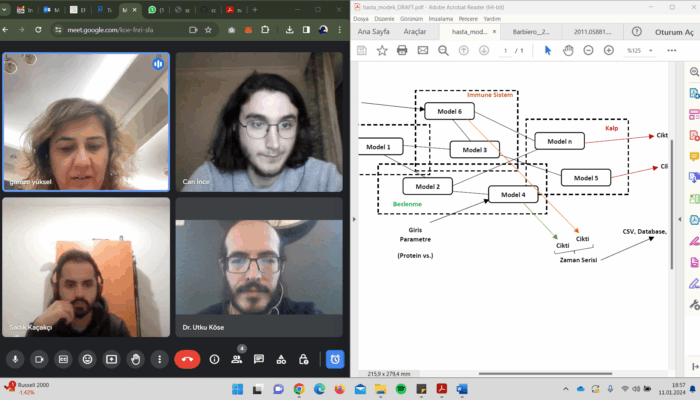
Task: Open the %125 zoom level dropdown
Action: coord(641,50)
